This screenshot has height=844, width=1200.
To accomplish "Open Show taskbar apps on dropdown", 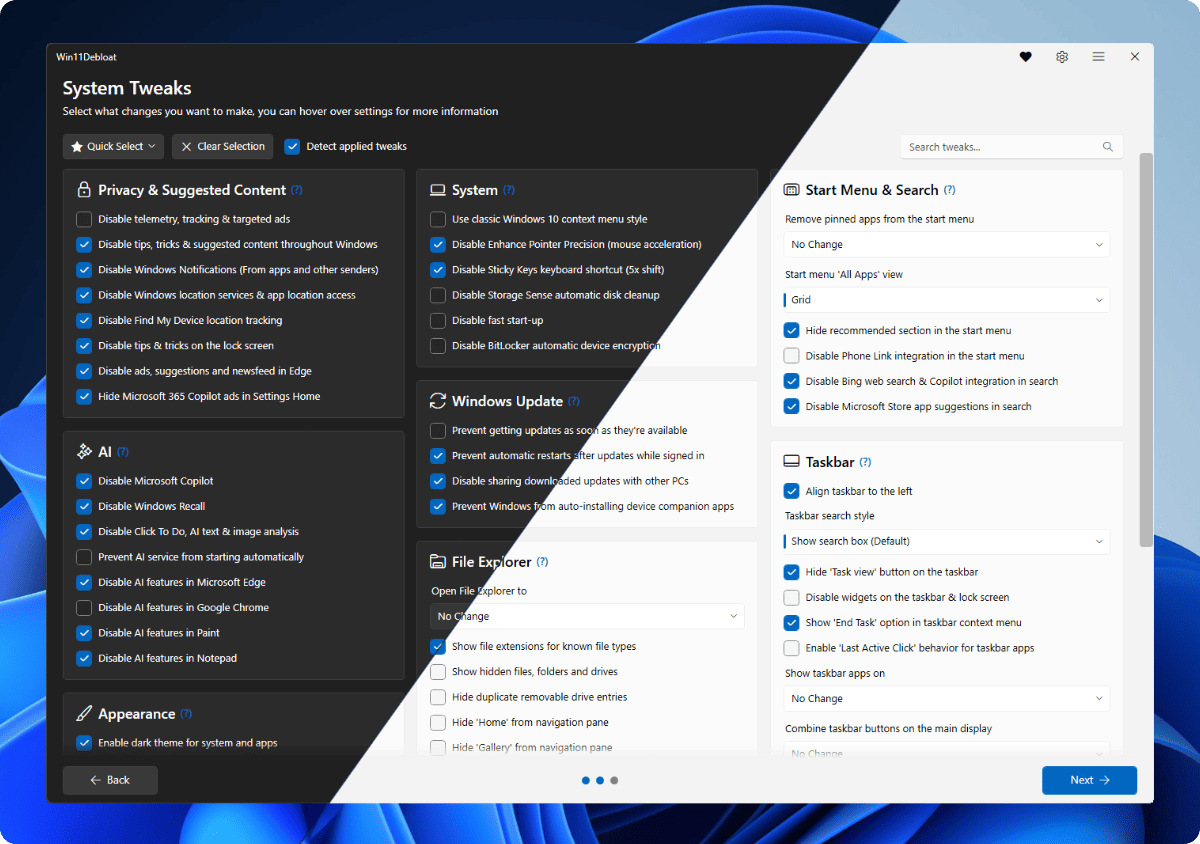I will 946,698.
